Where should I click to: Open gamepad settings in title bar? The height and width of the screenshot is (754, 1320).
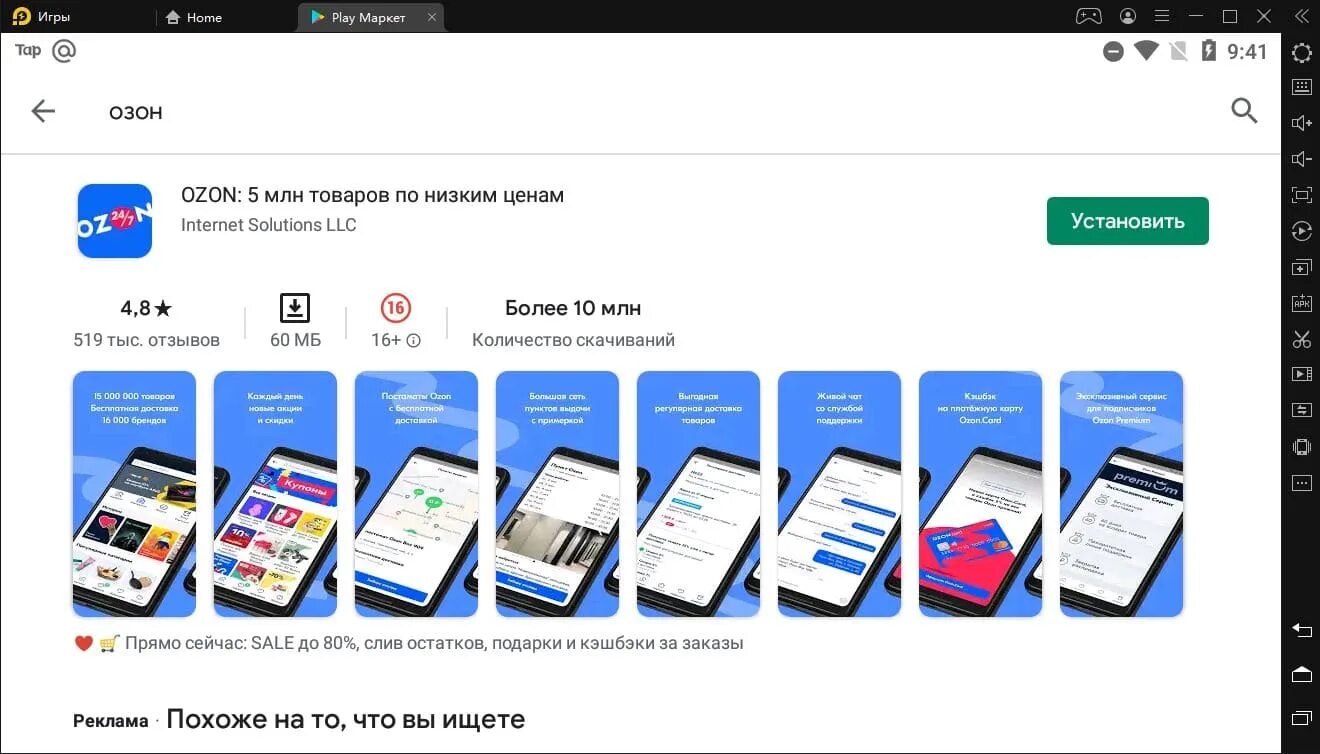(1088, 16)
